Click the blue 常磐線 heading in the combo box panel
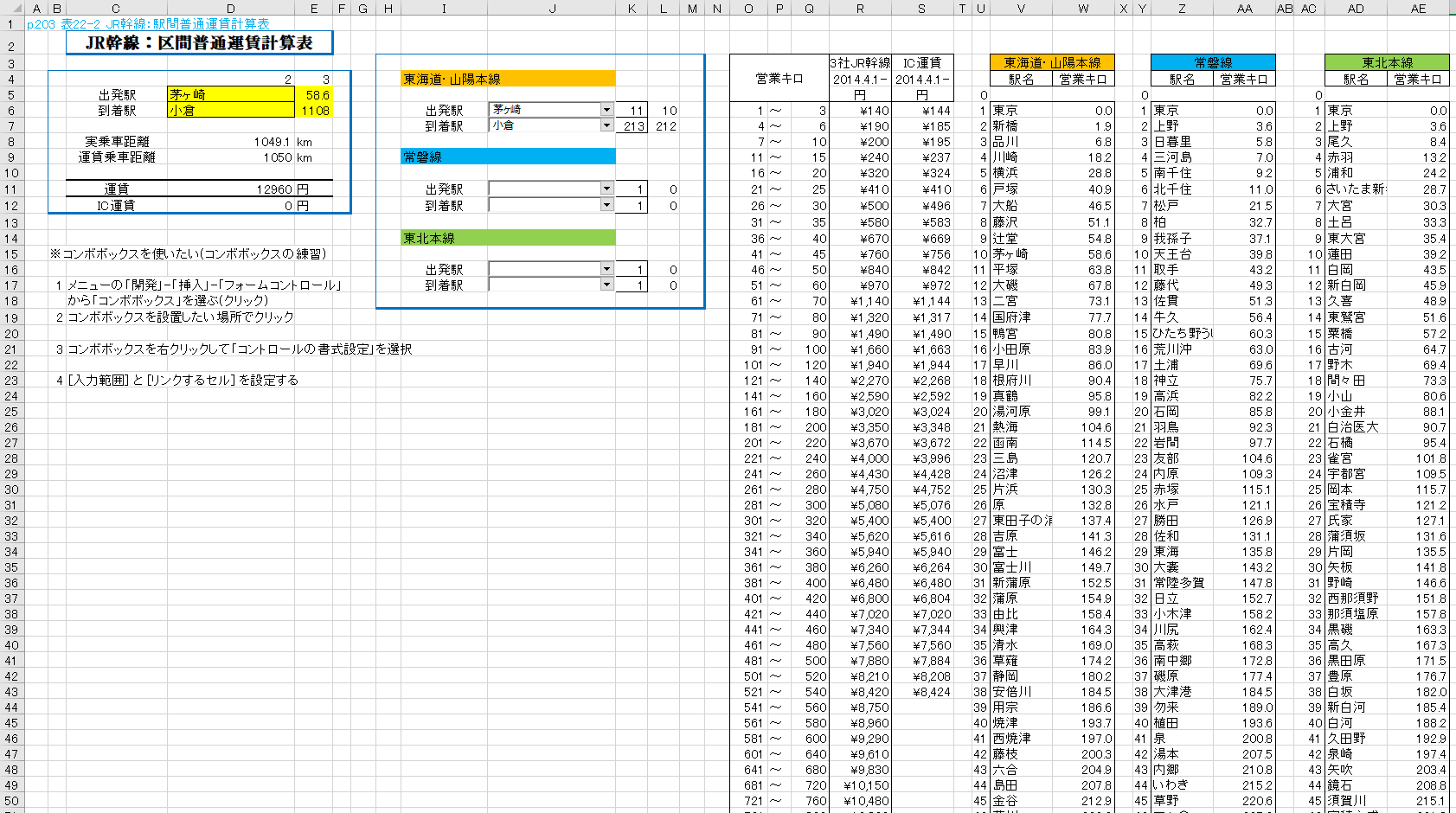The height and width of the screenshot is (813, 1456). [509, 157]
